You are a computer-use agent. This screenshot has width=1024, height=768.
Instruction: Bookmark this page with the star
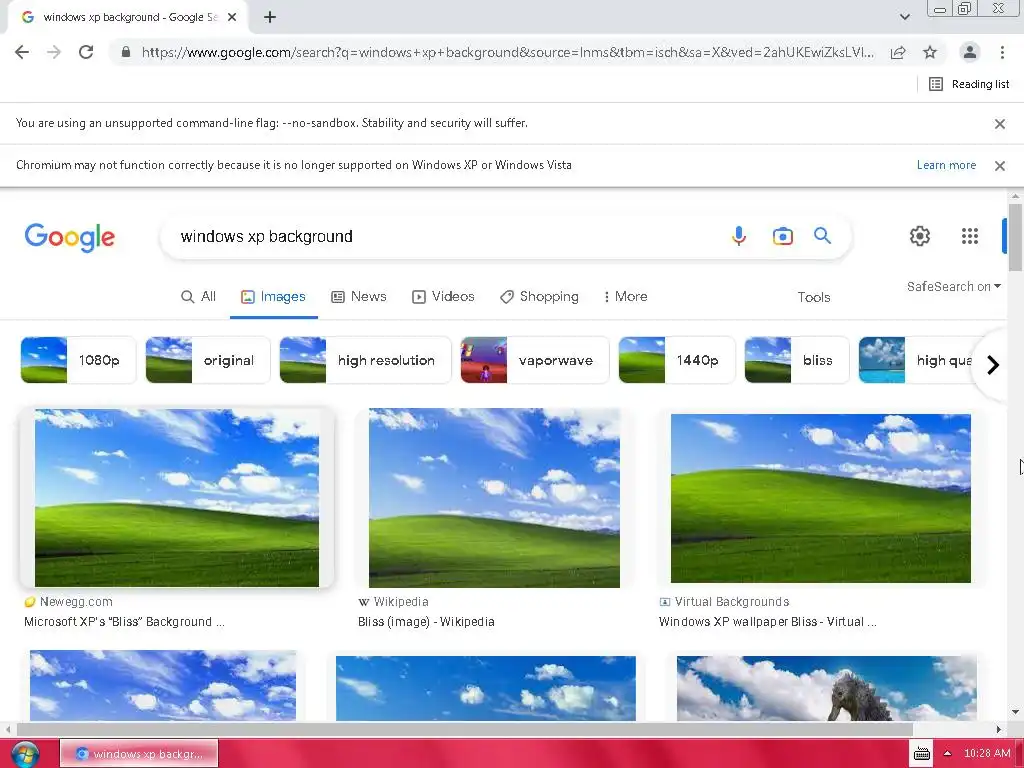[x=930, y=52]
